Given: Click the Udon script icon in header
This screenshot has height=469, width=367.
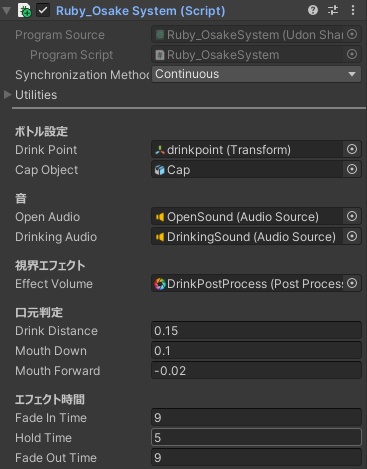Looking at the screenshot, I should 25,10.
